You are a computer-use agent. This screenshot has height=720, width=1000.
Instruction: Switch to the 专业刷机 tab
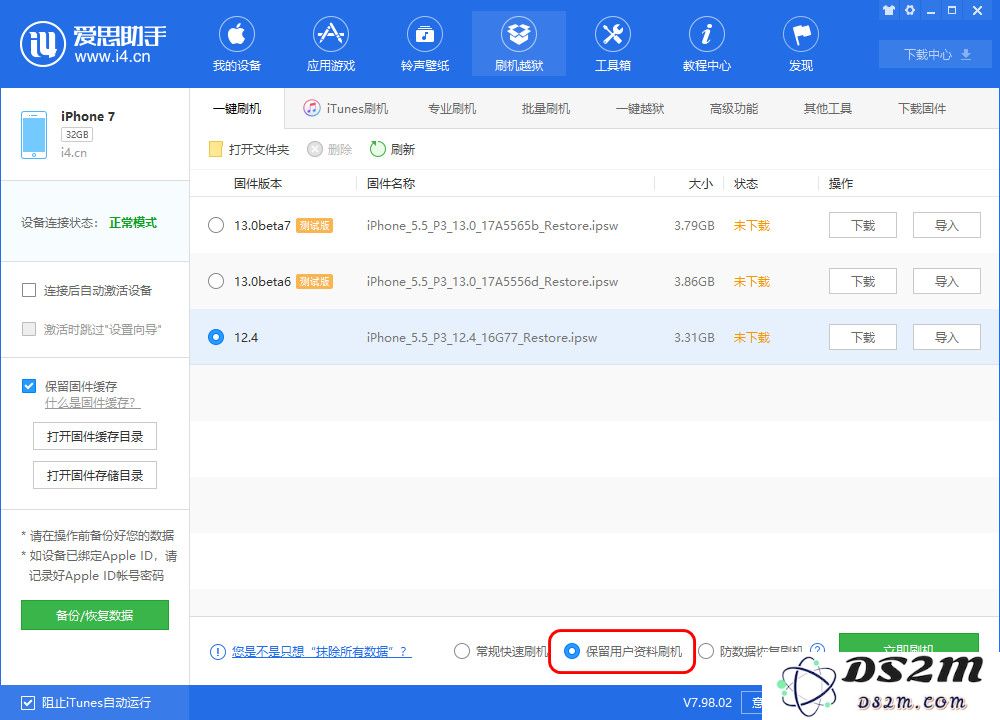pyautogui.click(x=452, y=108)
